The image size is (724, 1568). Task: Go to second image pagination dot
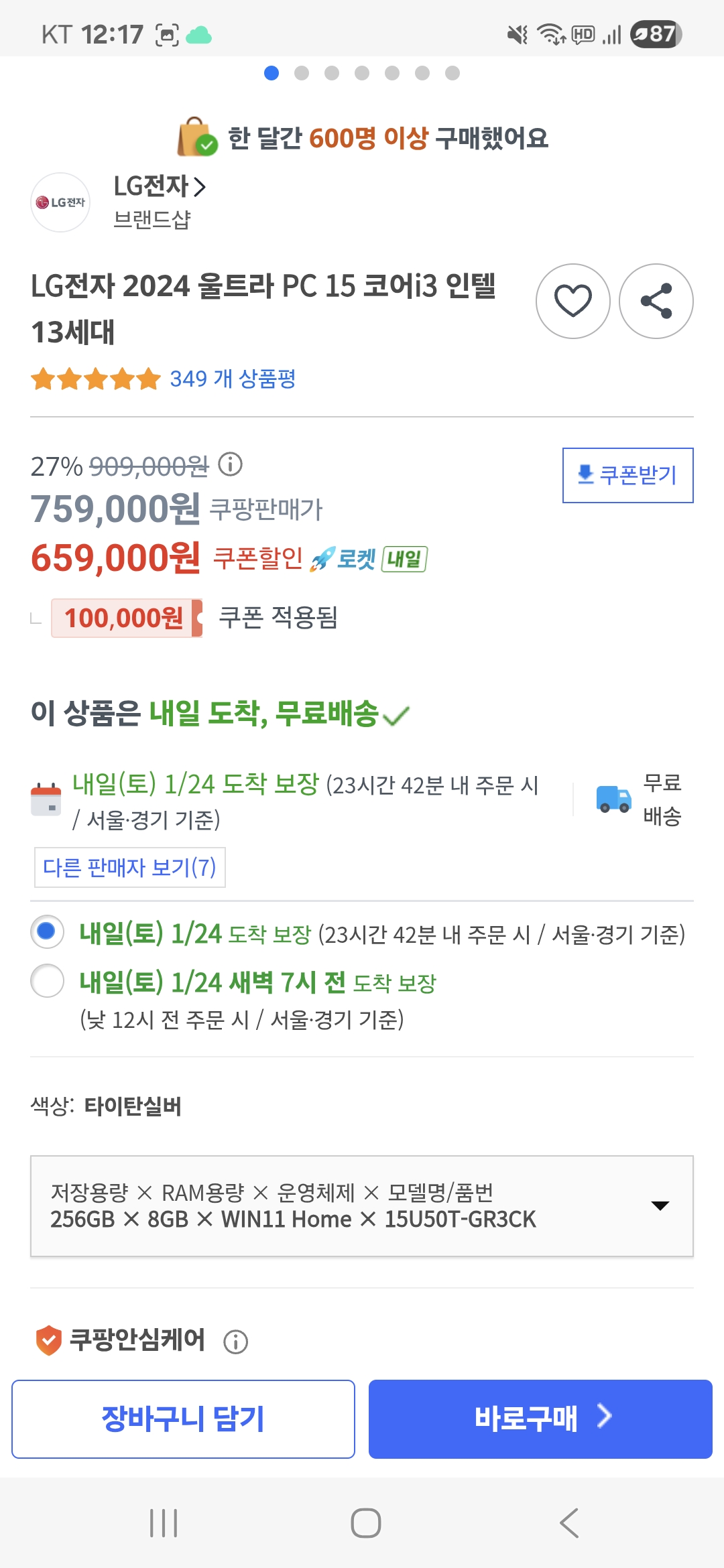pos(302,73)
